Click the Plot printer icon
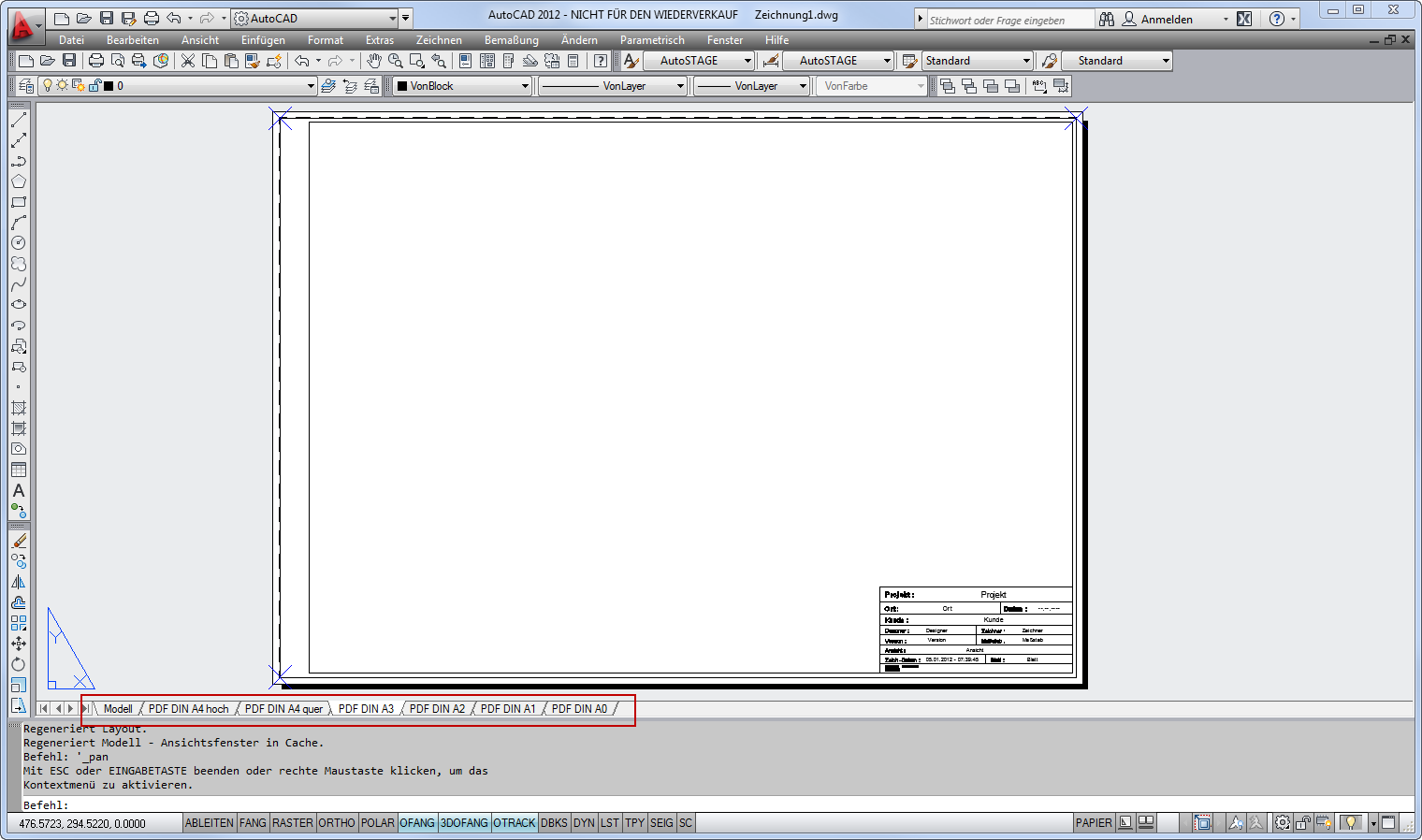Image resolution: width=1422 pixels, height=840 pixels. (x=95, y=61)
